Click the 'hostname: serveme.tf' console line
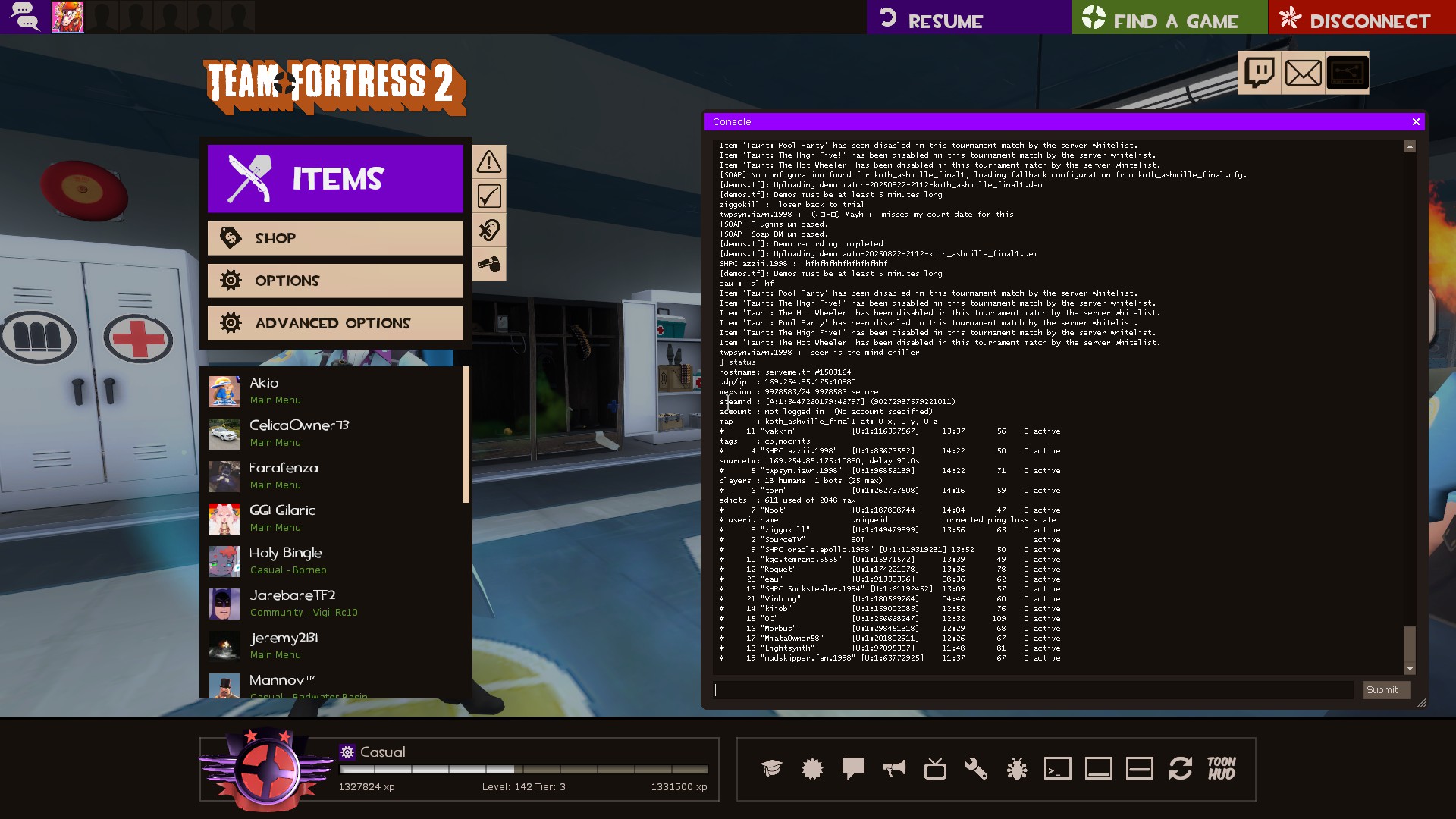Image resolution: width=1456 pixels, height=819 pixels. click(x=785, y=372)
